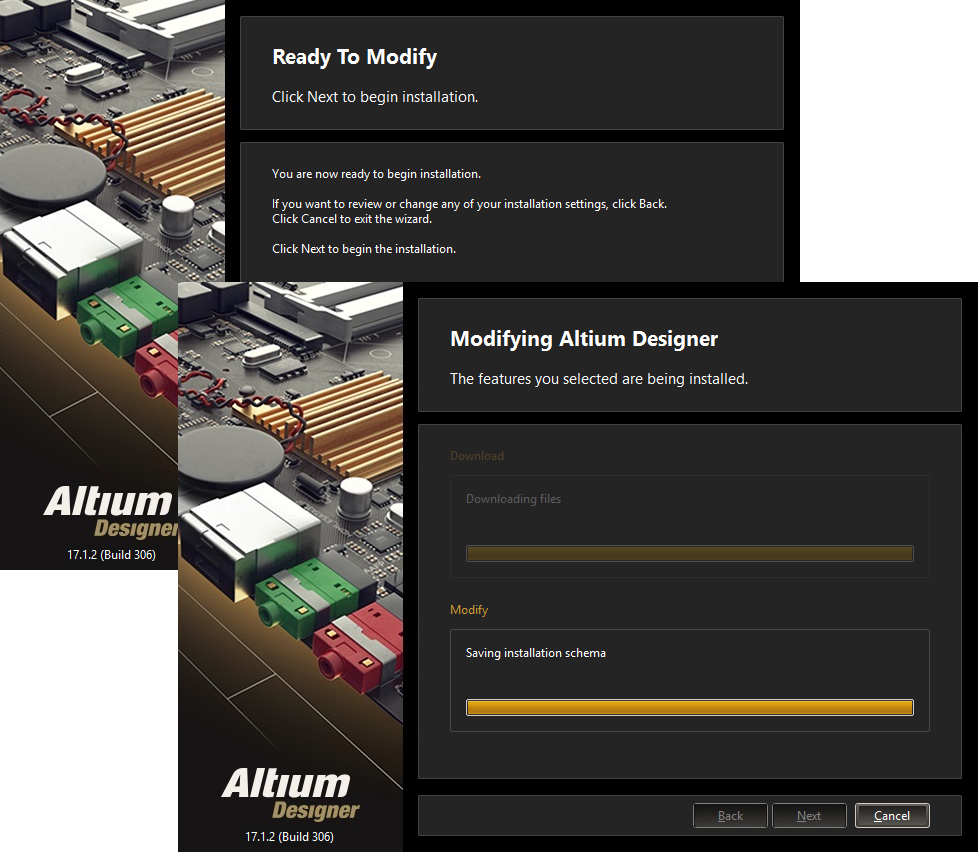Click the Saving installation schema progress bar

click(x=689, y=707)
